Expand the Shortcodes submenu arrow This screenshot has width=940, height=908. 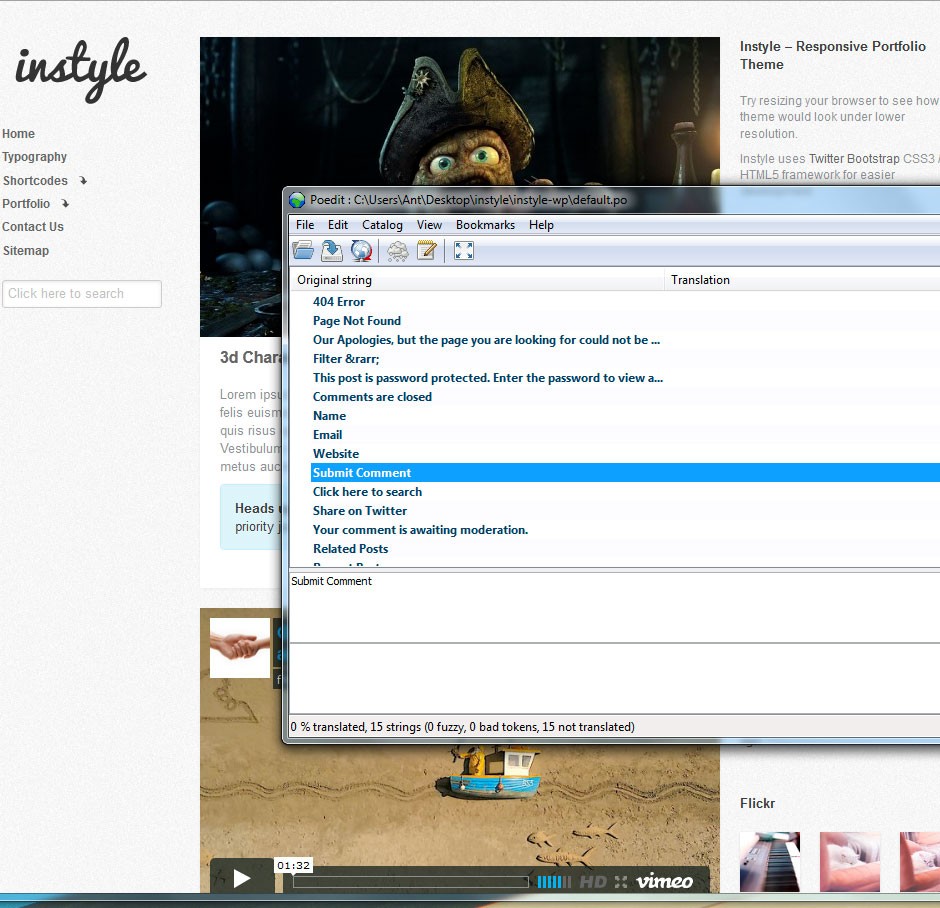click(83, 180)
